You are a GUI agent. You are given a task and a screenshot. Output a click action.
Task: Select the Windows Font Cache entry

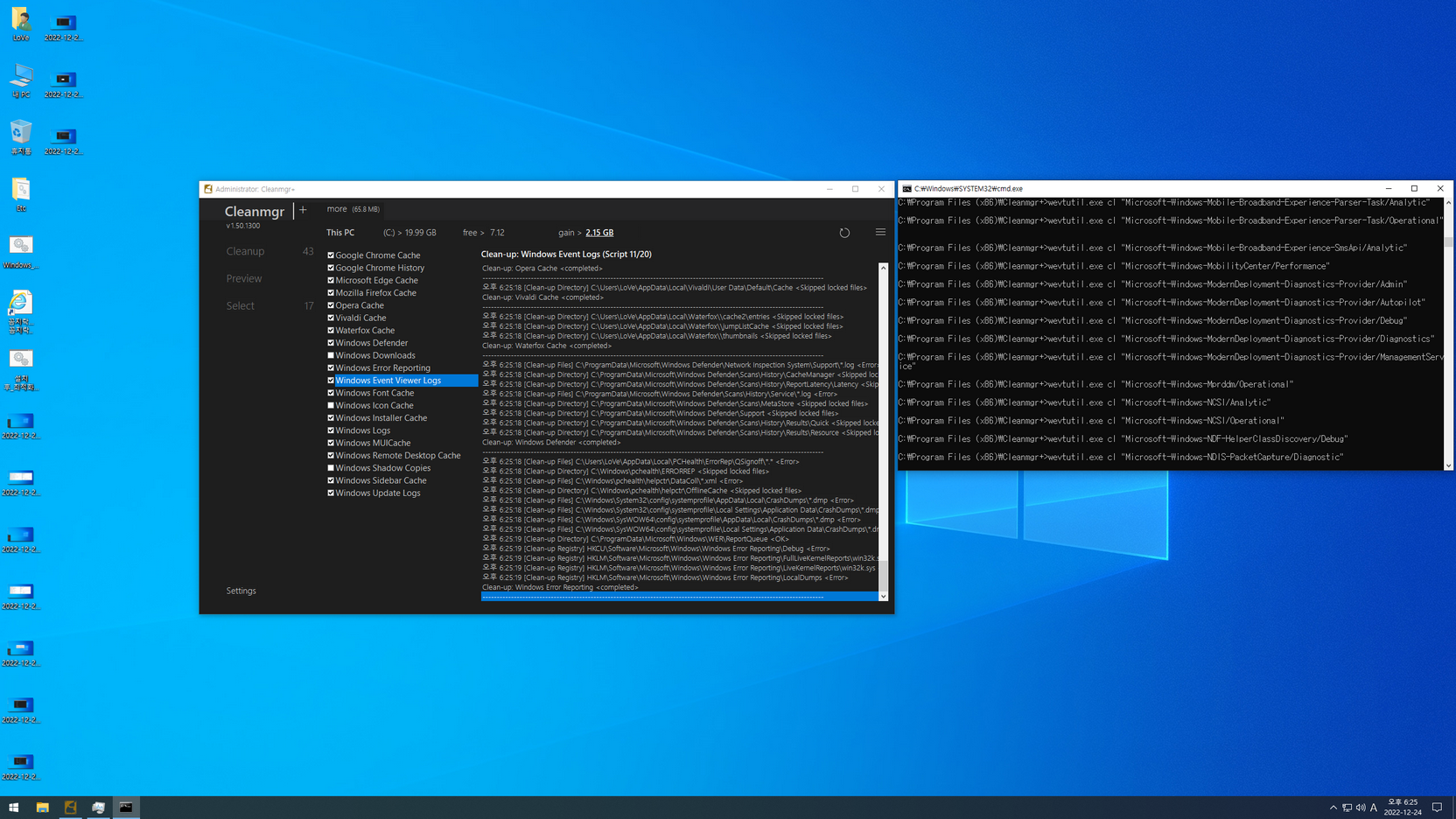[374, 393]
